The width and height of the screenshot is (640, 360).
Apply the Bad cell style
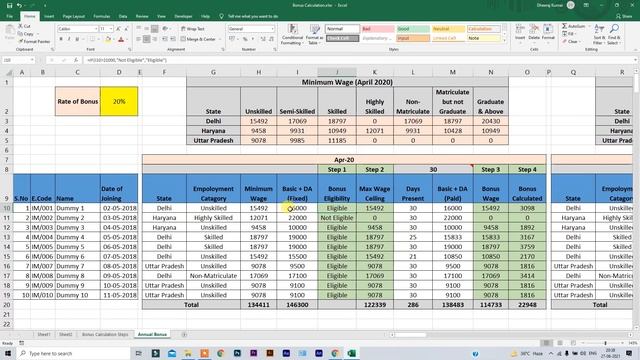(377, 29)
